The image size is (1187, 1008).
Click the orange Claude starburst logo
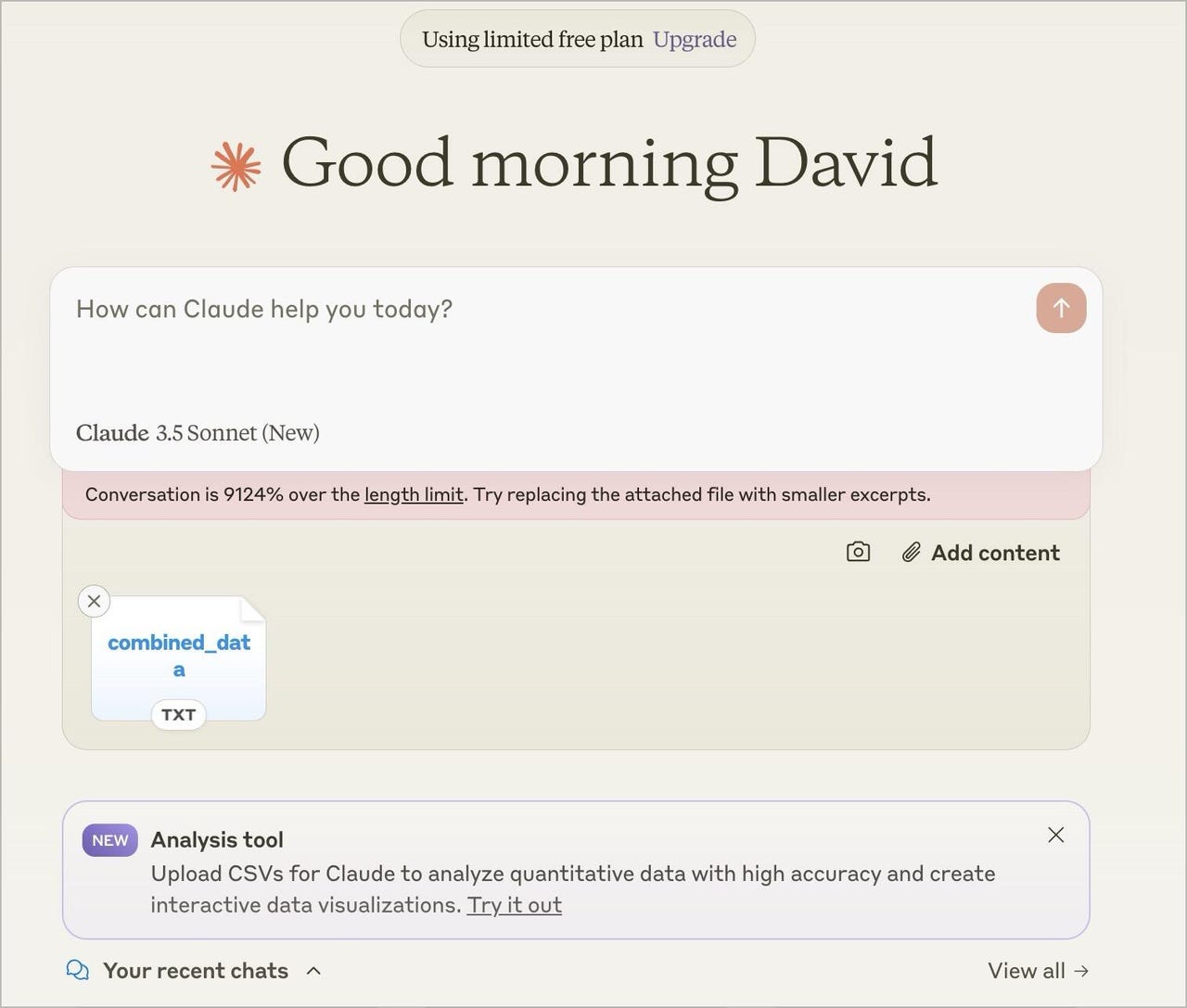[236, 166]
